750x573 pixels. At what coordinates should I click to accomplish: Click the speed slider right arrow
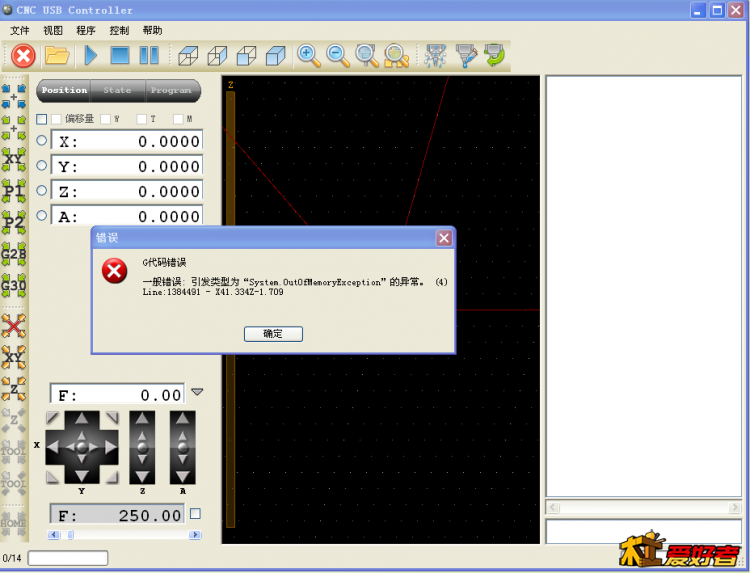[195, 535]
